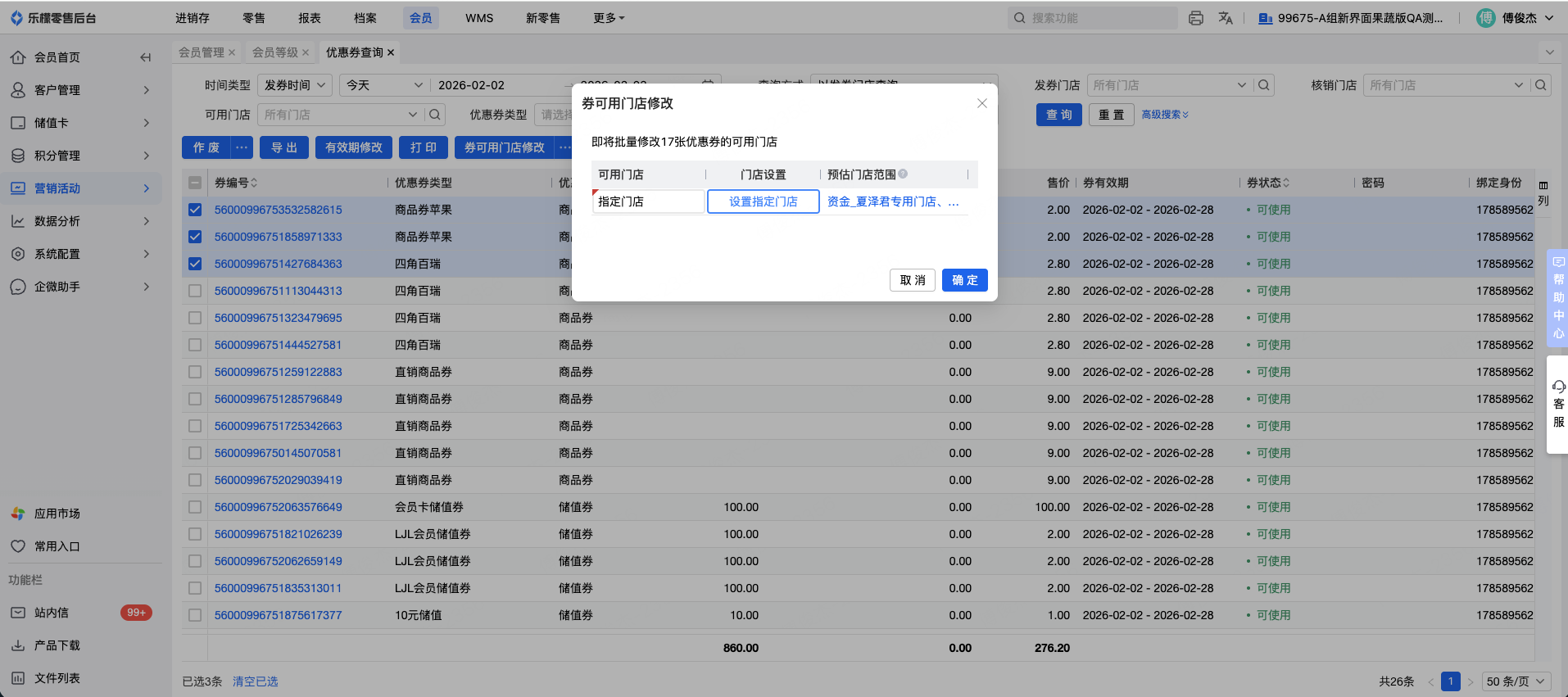The width and height of the screenshot is (1568, 697).
Task: Click the help icon next to 预估门店范围
Action: click(x=903, y=174)
